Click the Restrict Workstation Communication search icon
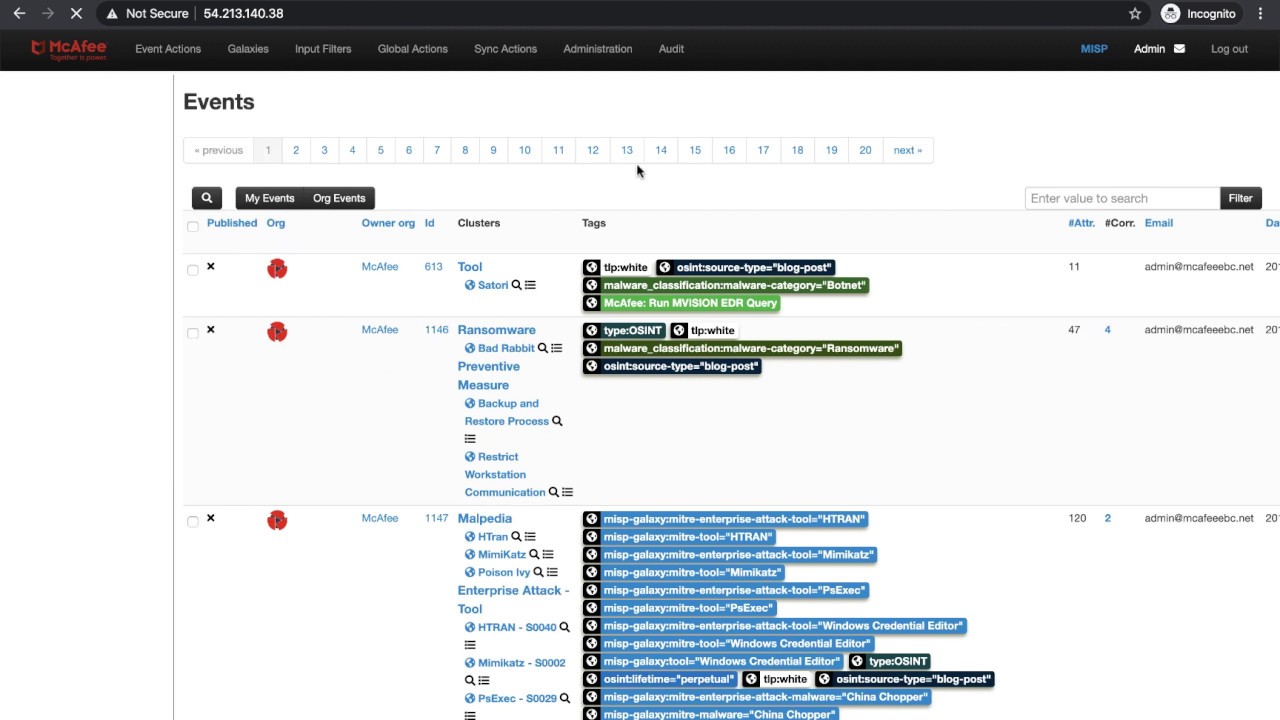The height and width of the screenshot is (720, 1280). click(x=553, y=492)
